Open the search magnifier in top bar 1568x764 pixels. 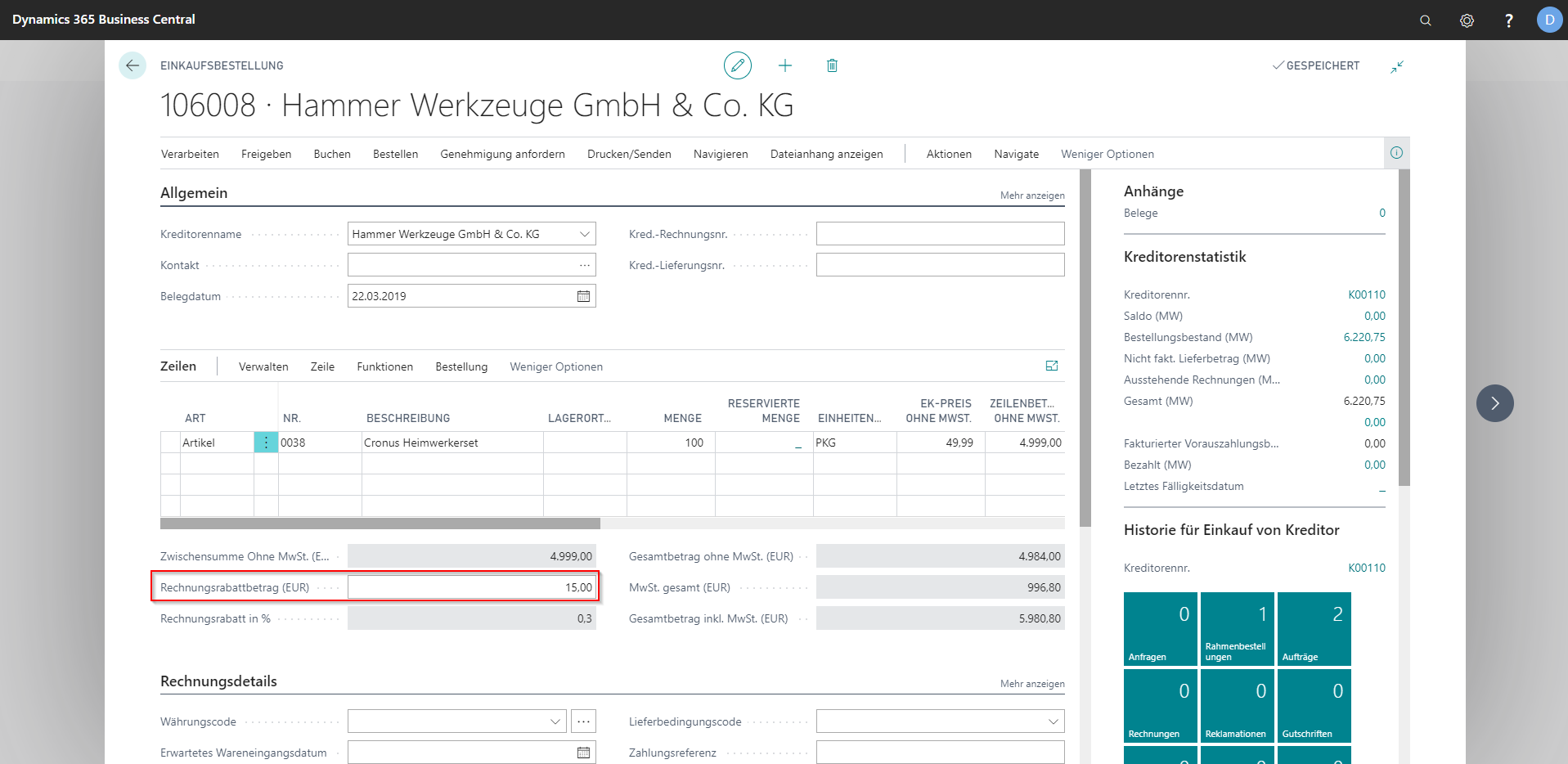pyautogui.click(x=1426, y=20)
